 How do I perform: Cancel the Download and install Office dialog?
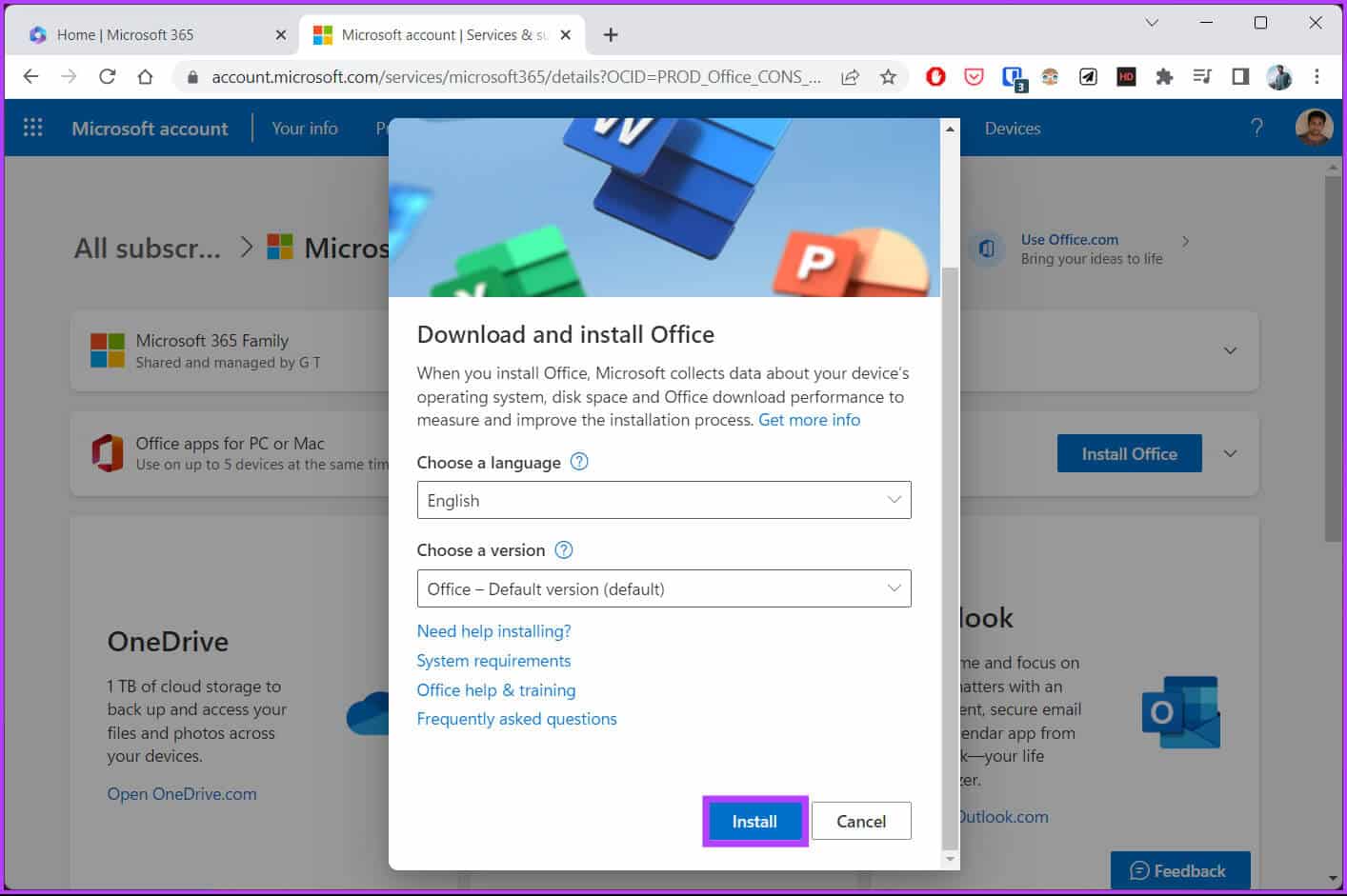click(861, 821)
